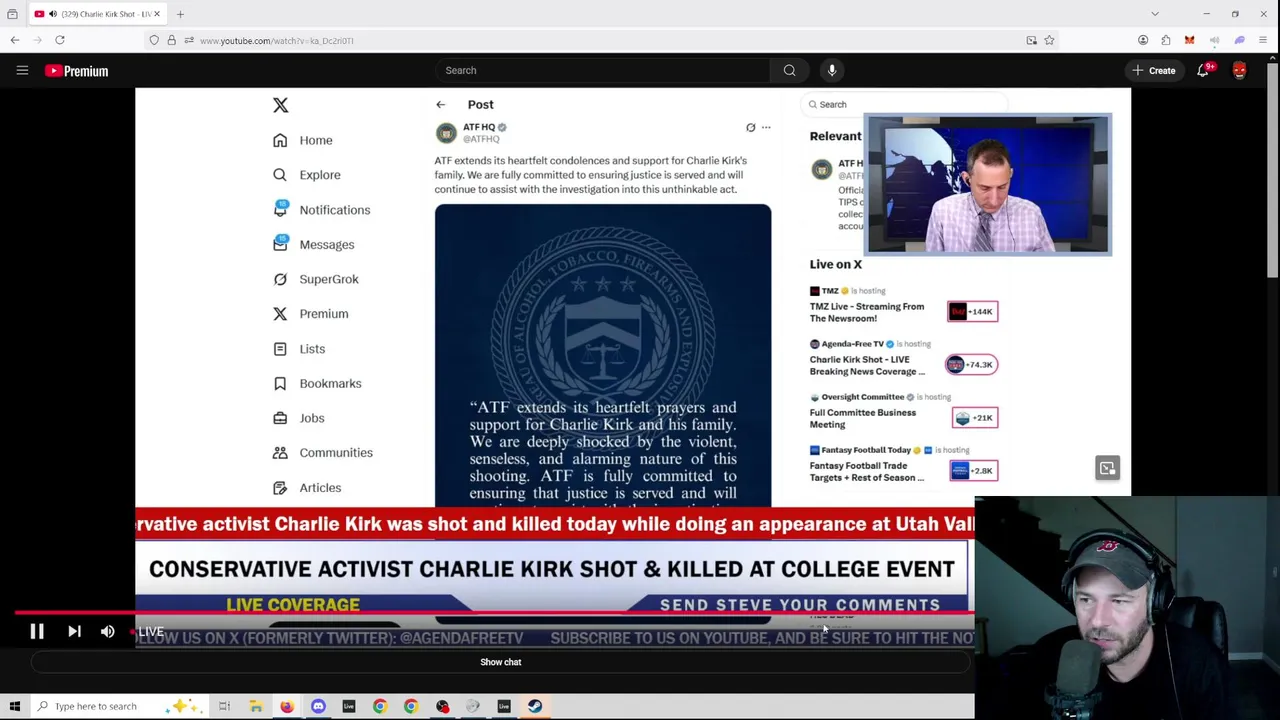
Task: Seek along the red video progress bar
Action: click(495, 613)
